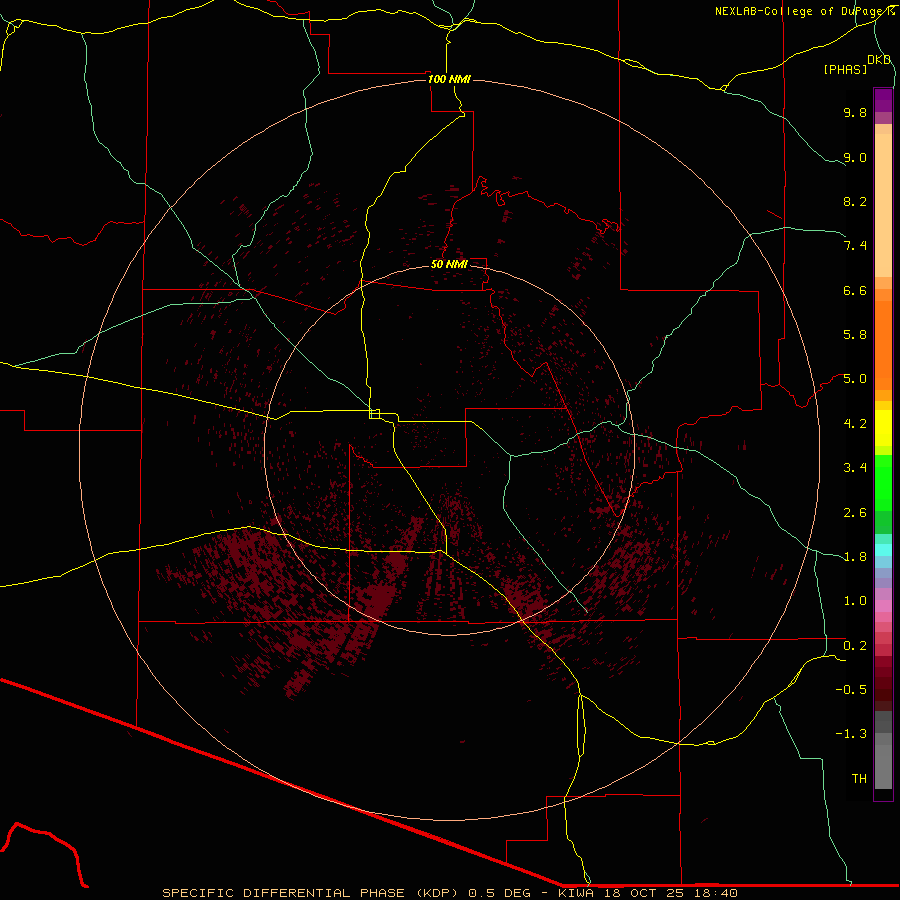The width and height of the screenshot is (900, 900).
Task: Click the 6.6 color scale value
Action: 855,290
